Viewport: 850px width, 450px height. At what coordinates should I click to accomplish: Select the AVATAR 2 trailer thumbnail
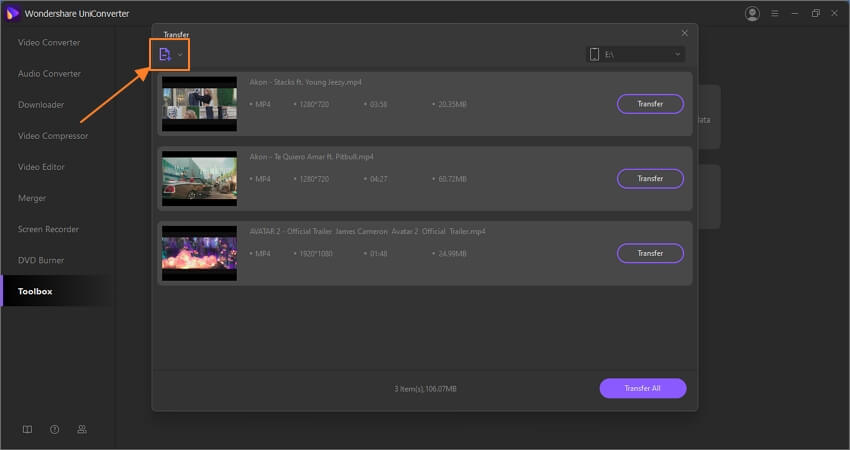tap(199, 253)
